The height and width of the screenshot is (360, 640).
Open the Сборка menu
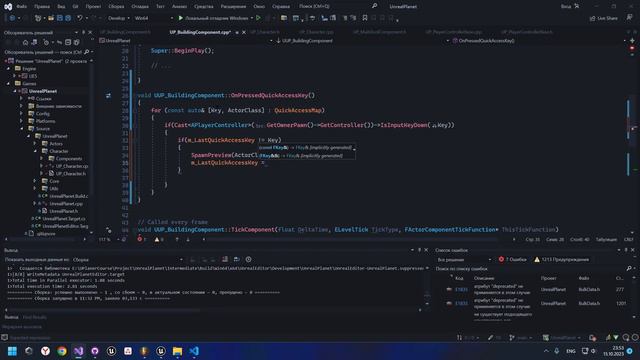(x=116, y=7)
